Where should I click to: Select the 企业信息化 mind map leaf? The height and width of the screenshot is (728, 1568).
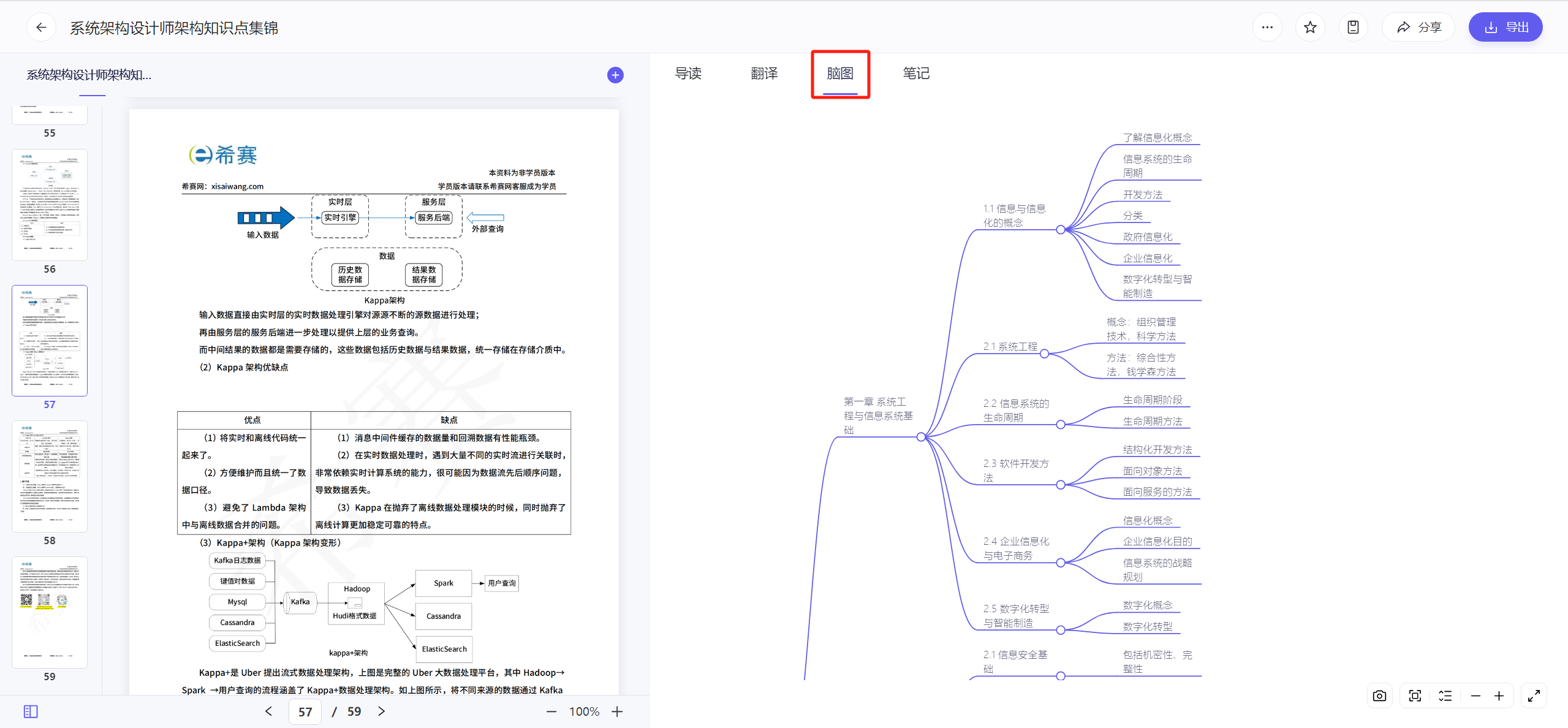point(1147,258)
